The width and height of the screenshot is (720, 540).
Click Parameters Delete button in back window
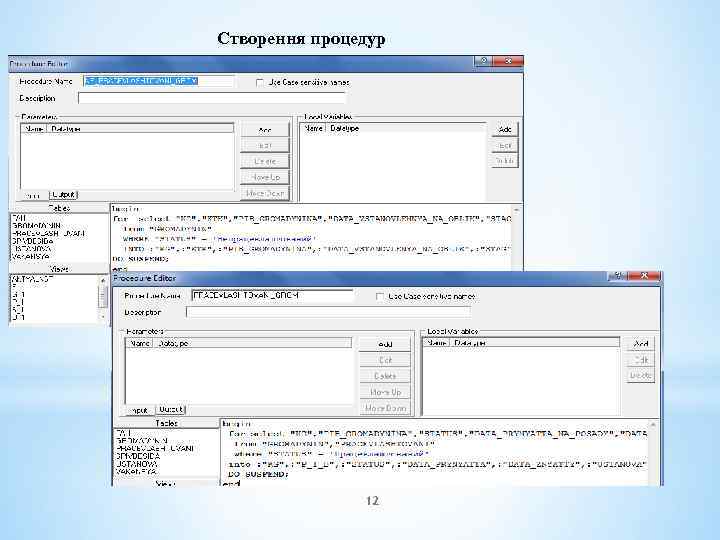pyautogui.click(x=265, y=161)
